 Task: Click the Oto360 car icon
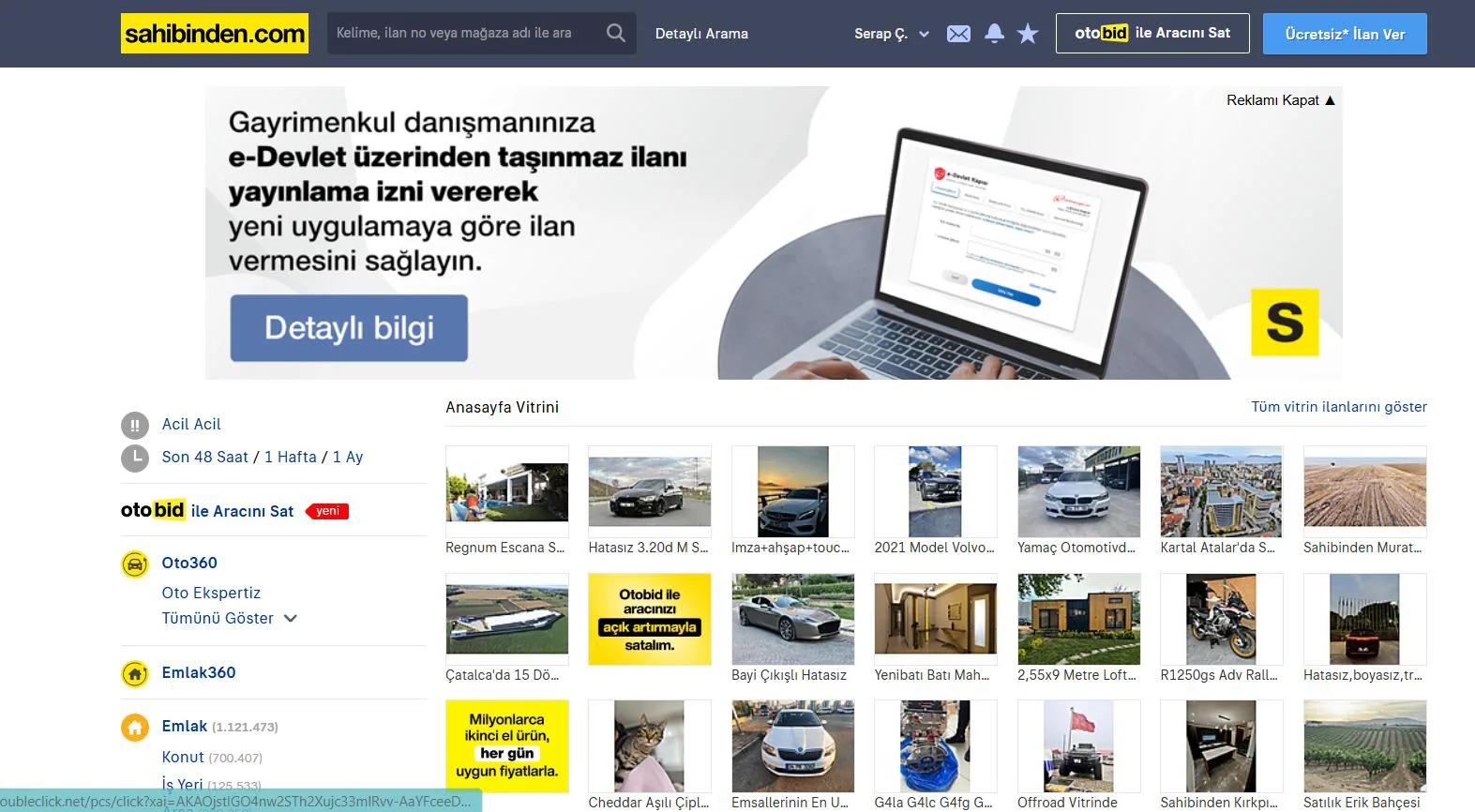(x=135, y=564)
